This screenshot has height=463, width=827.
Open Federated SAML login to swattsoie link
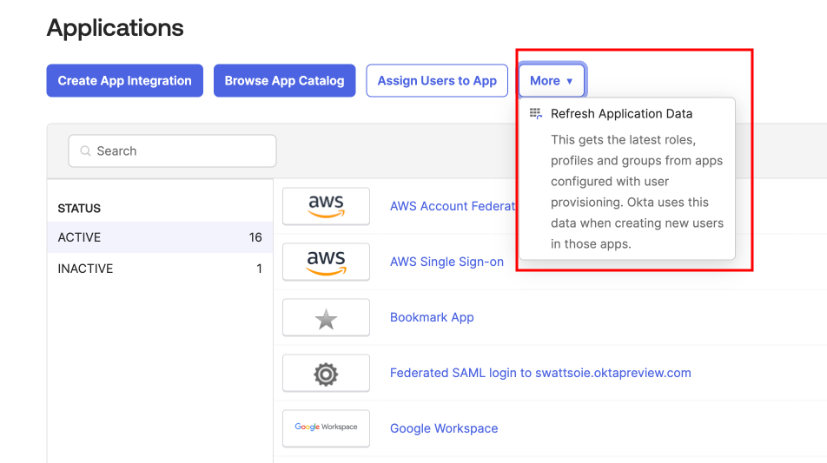[540, 373]
